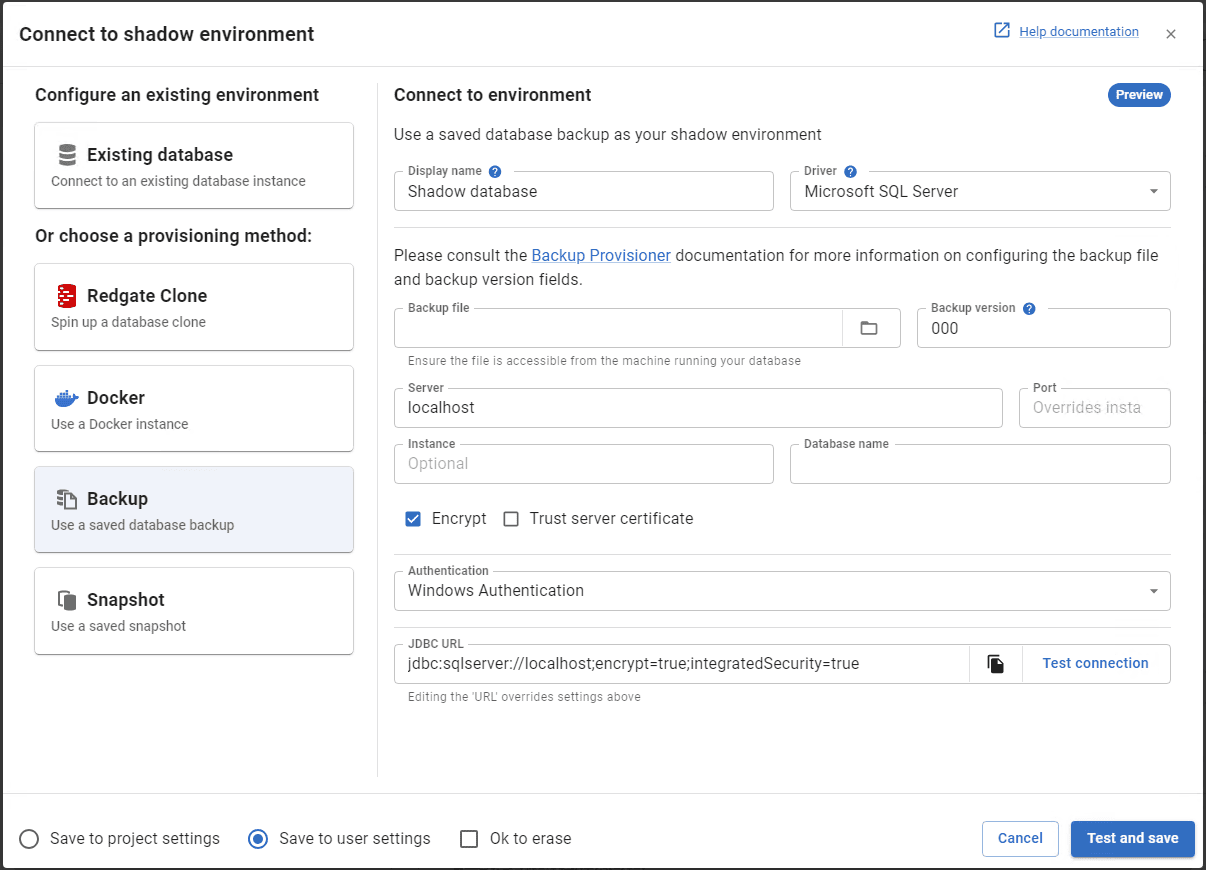Enable Trust server certificate
The height and width of the screenshot is (870, 1206).
511,518
